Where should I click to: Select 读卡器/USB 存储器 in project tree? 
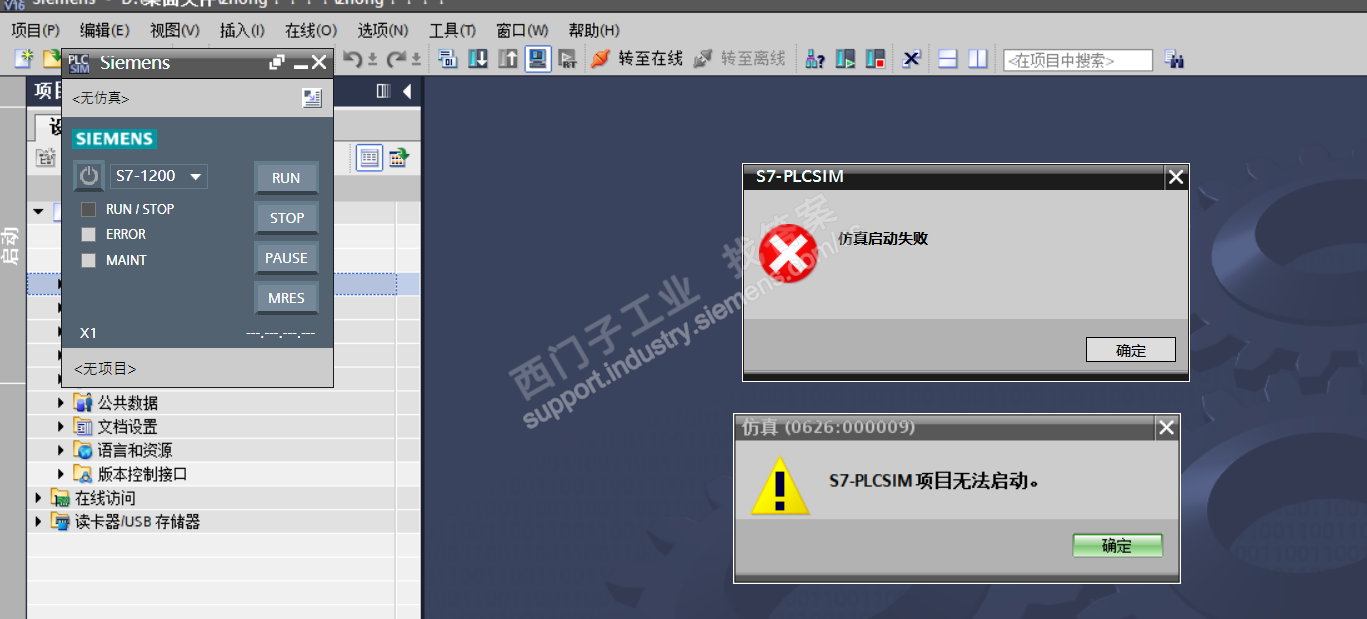pos(137,522)
